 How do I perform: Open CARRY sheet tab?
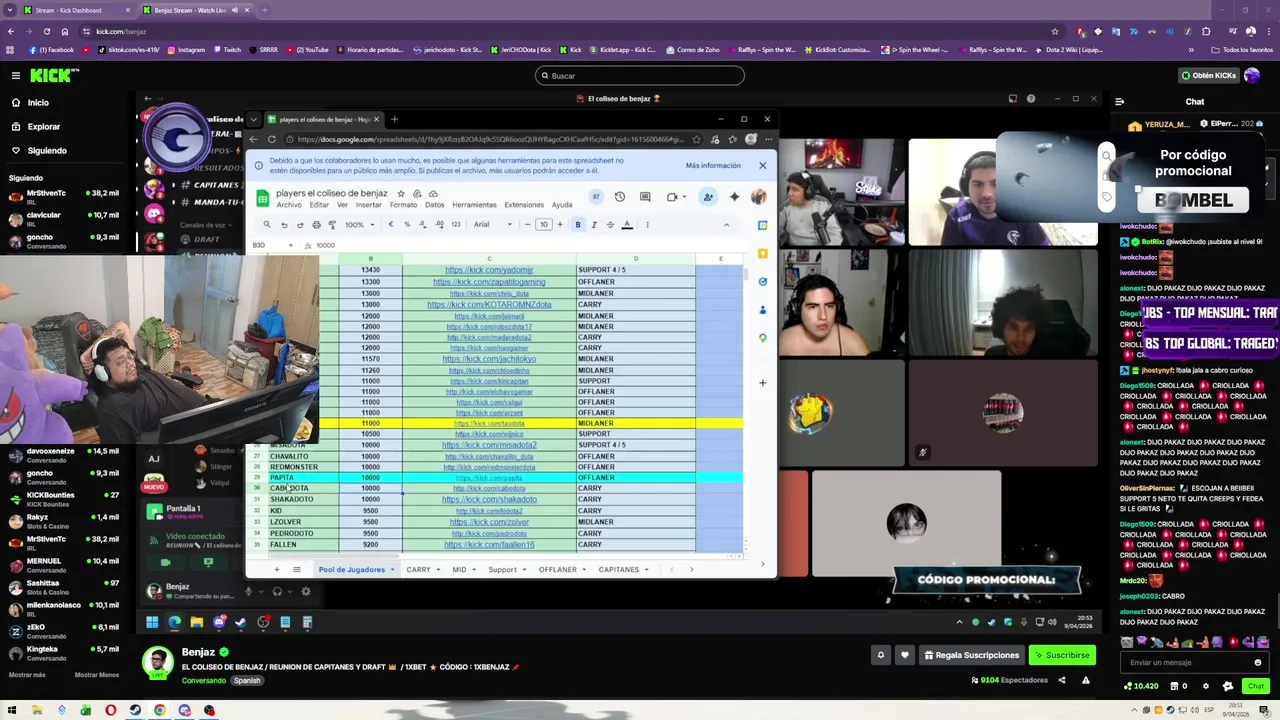[418, 570]
